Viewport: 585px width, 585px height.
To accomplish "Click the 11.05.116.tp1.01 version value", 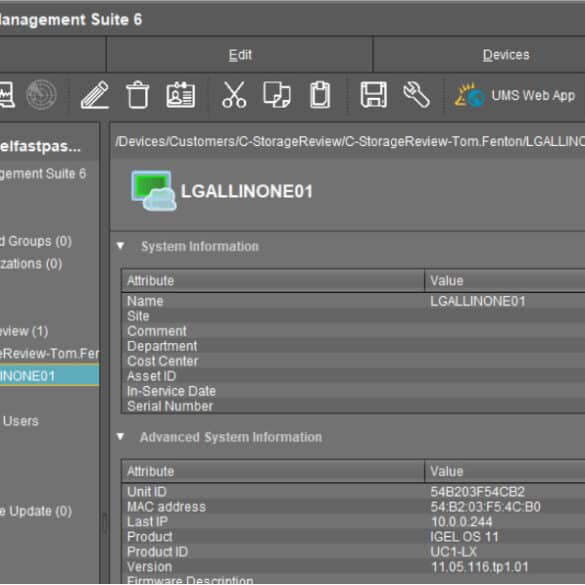I will coord(479,567).
